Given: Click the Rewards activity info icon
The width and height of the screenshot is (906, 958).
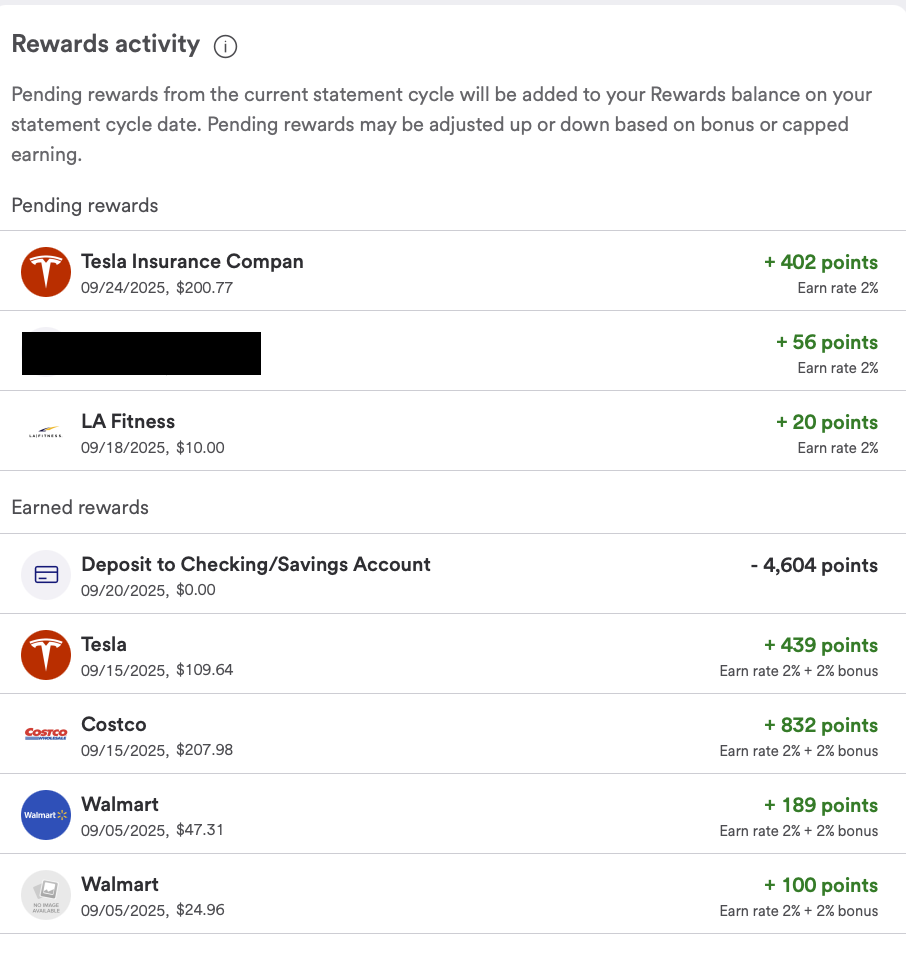Looking at the screenshot, I should [225, 46].
